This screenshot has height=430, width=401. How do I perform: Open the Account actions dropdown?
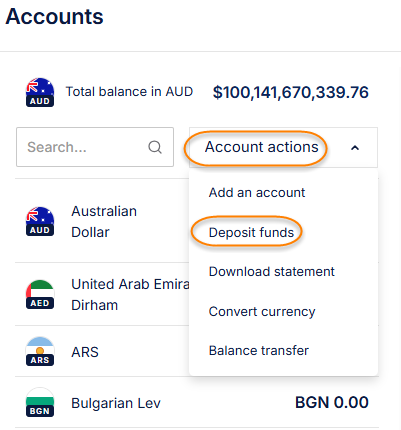coord(283,147)
